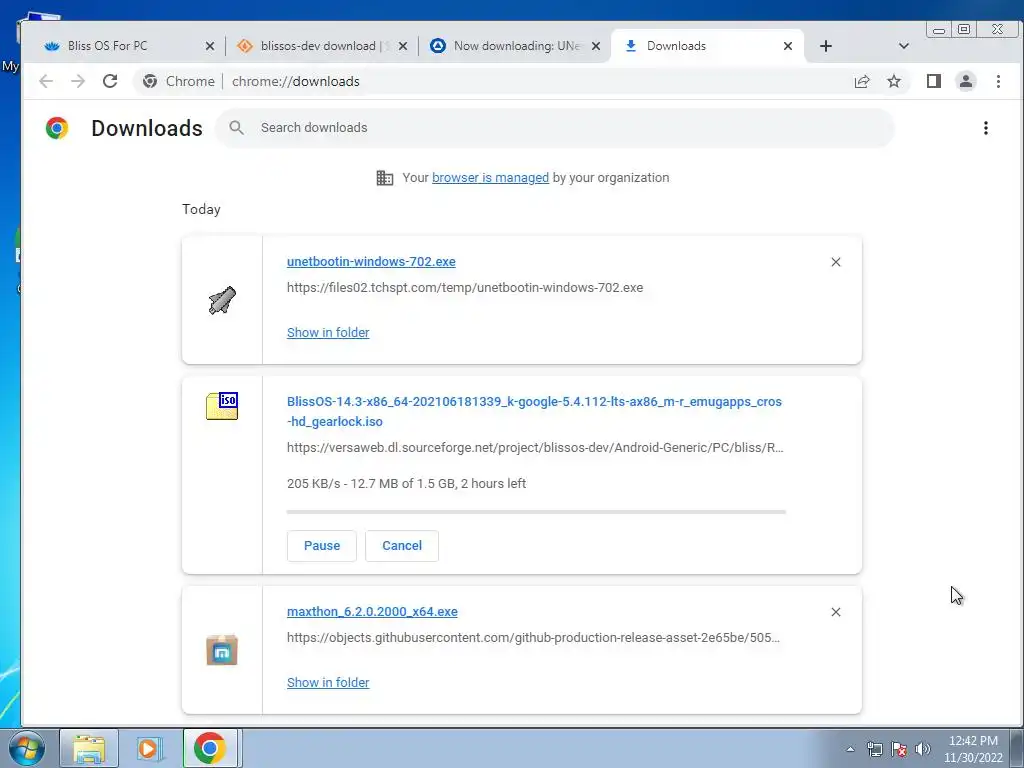Show unetbootin-windows-702.exe in folder
Viewport: 1024px width, 768px height.
(328, 332)
